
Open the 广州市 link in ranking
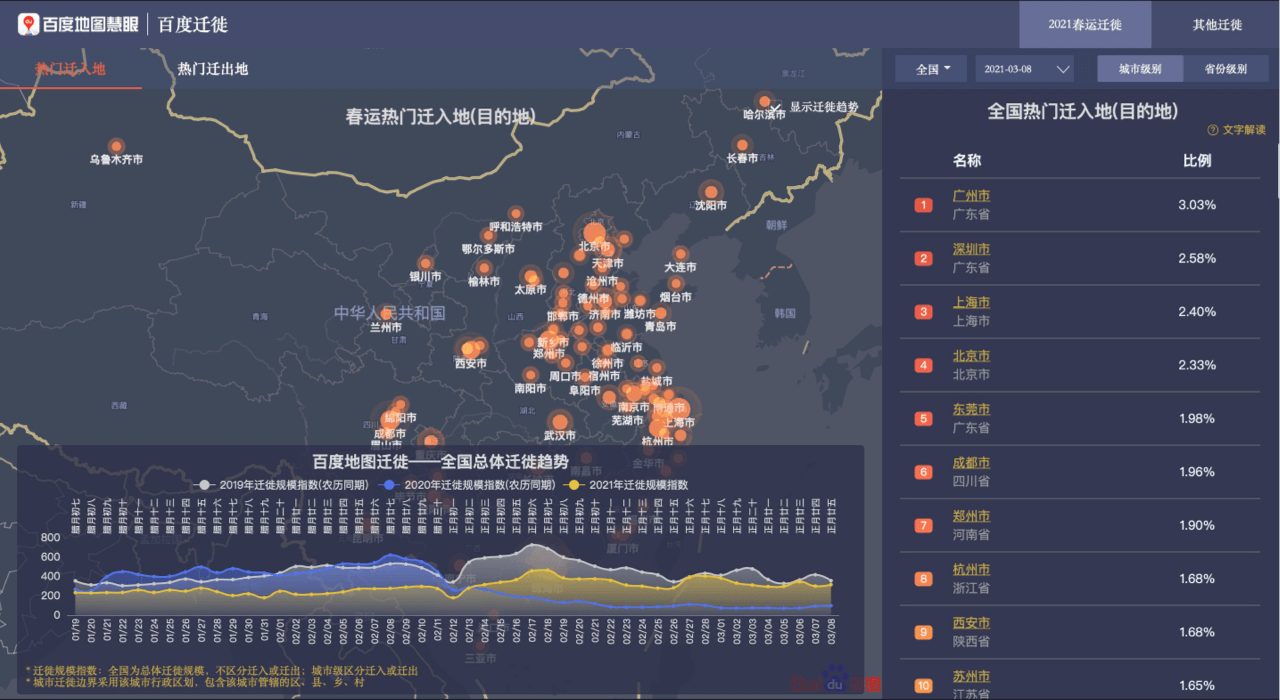click(x=971, y=196)
